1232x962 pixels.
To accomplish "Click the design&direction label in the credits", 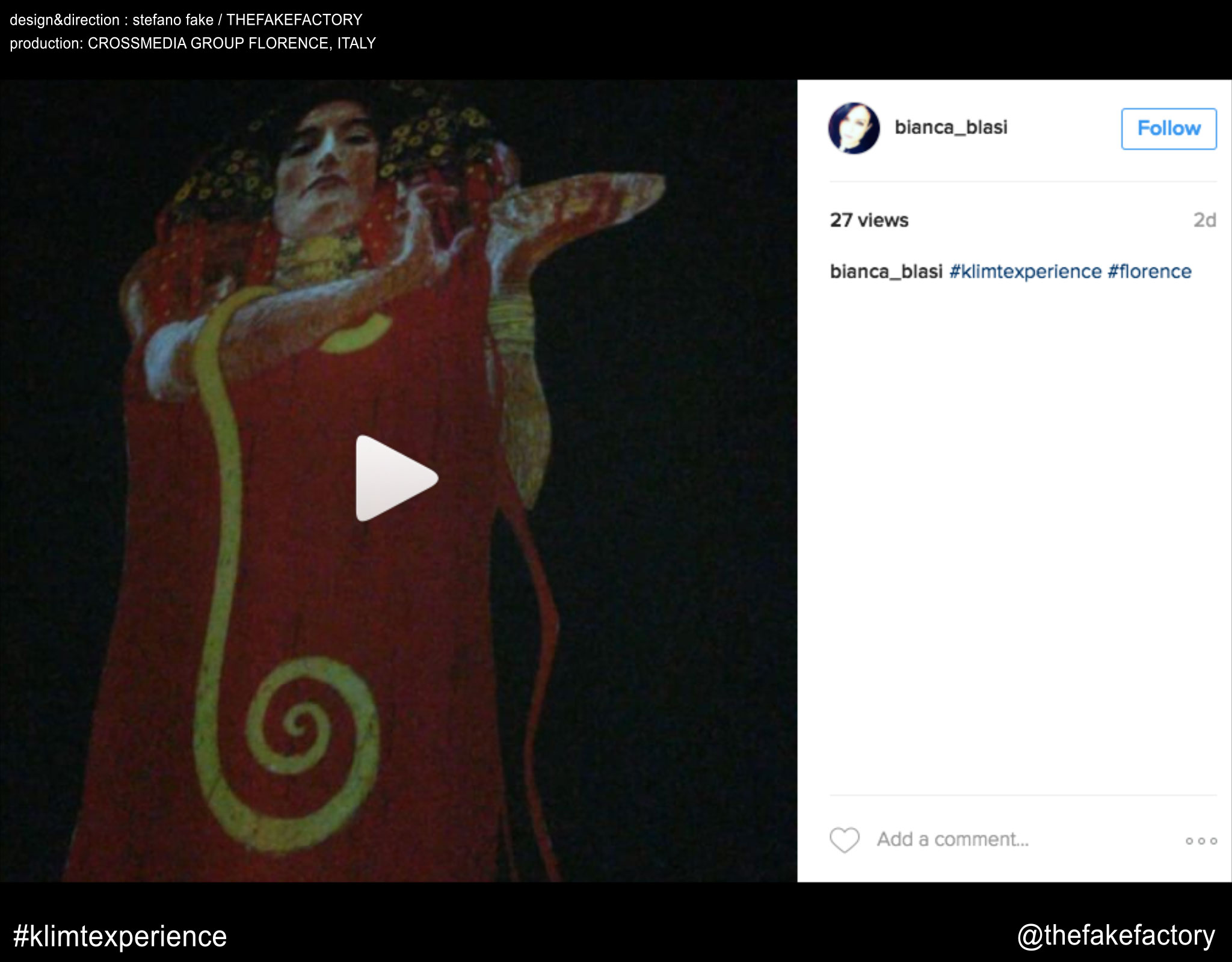I will coord(64,20).
